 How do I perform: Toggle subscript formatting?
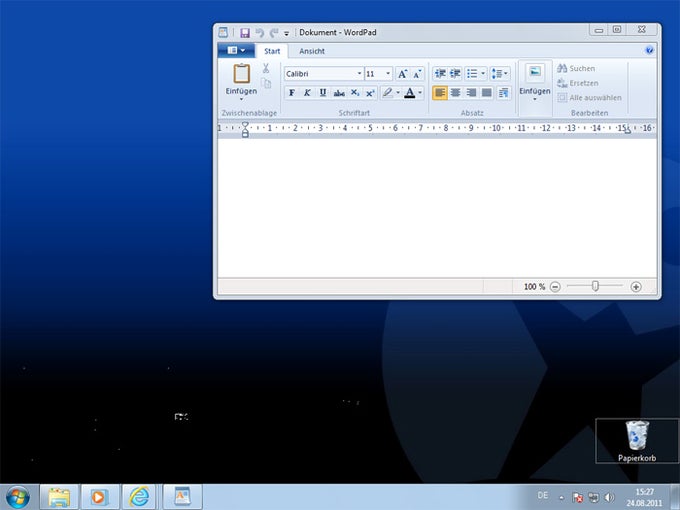[x=355, y=93]
